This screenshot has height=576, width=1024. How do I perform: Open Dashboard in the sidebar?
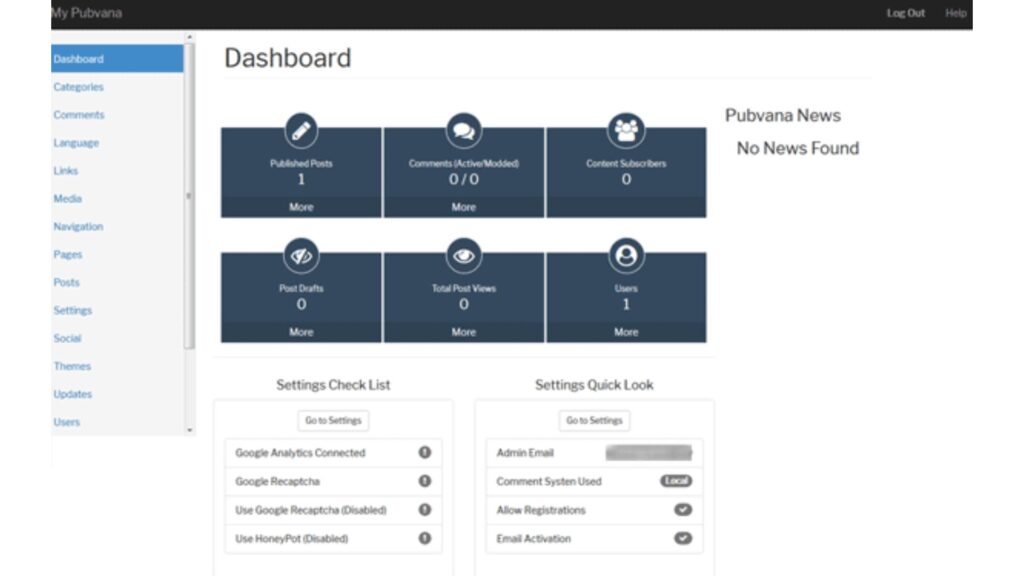point(117,59)
